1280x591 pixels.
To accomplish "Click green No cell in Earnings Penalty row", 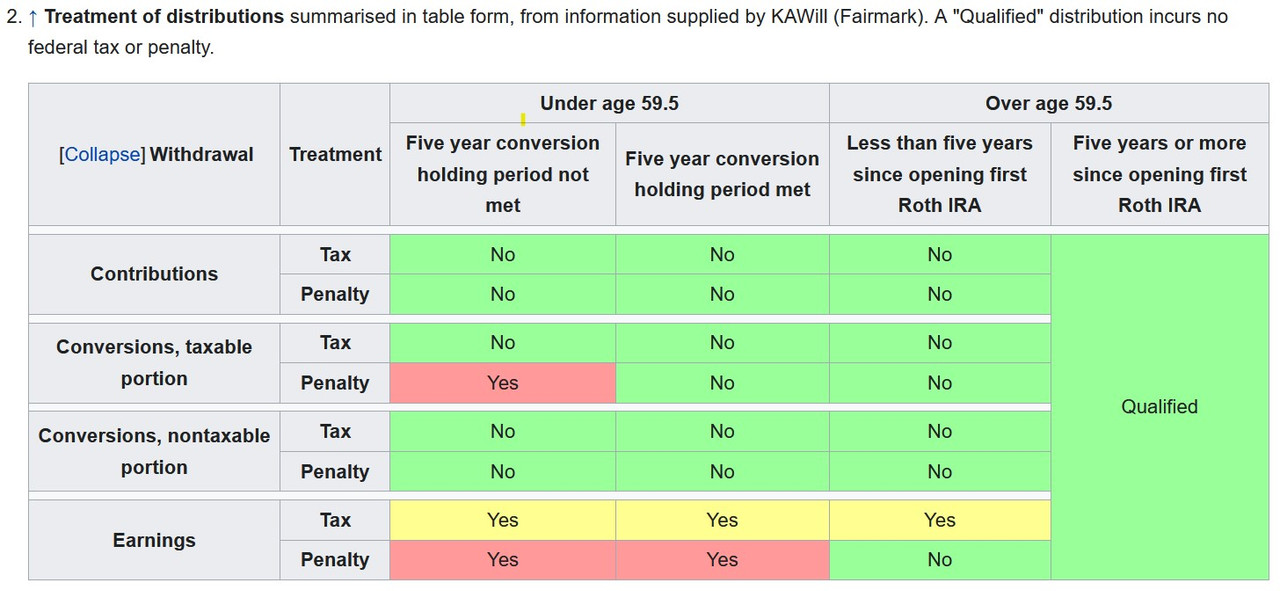I will pos(940,560).
